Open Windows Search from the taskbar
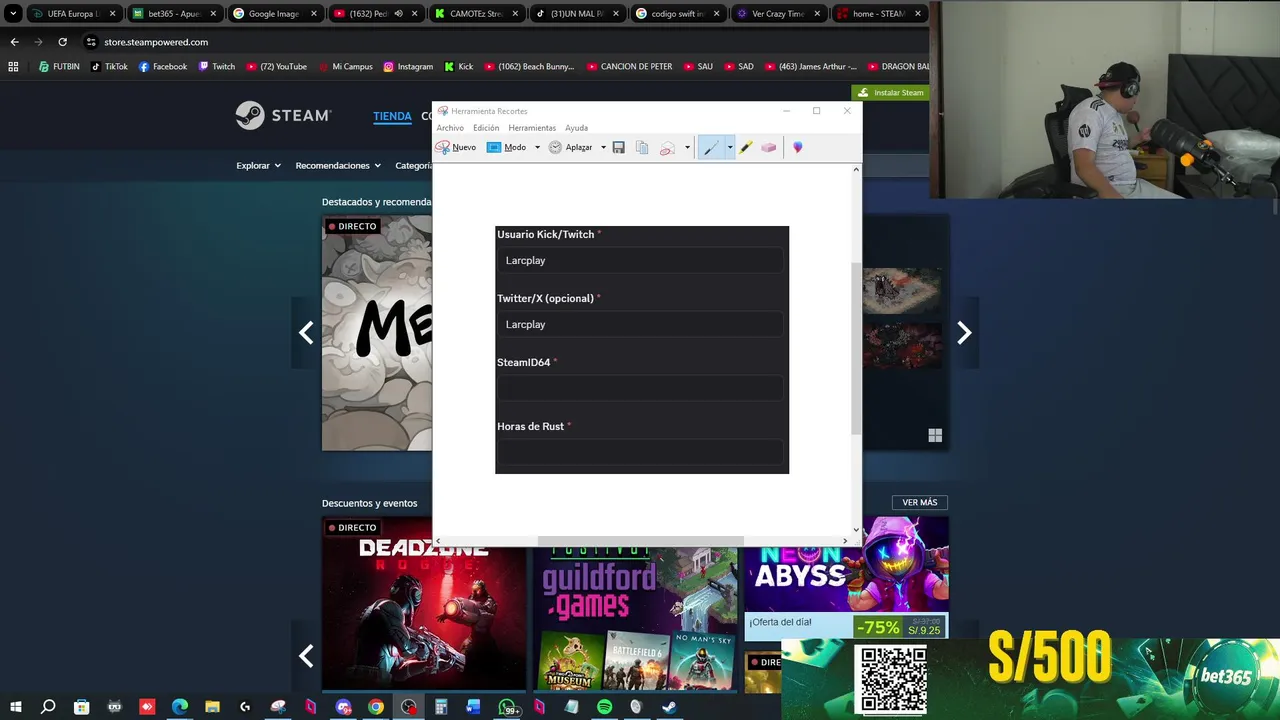The height and width of the screenshot is (720, 1280). tap(48, 707)
